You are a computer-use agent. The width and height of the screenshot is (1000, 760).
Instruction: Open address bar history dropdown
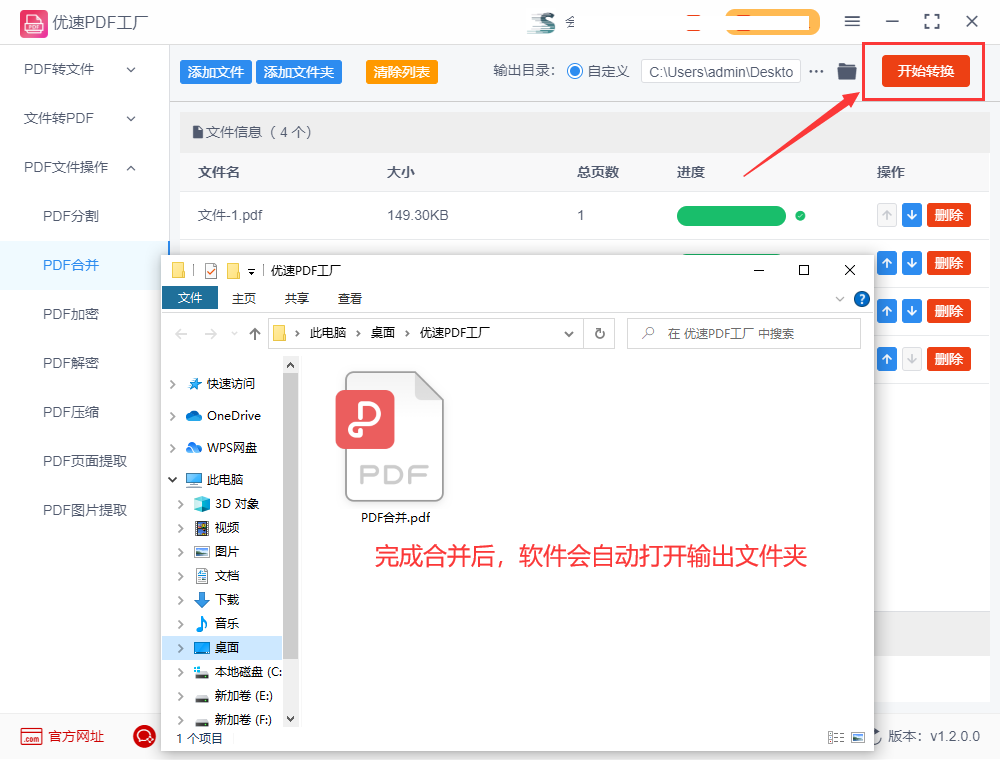[x=569, y=333]
